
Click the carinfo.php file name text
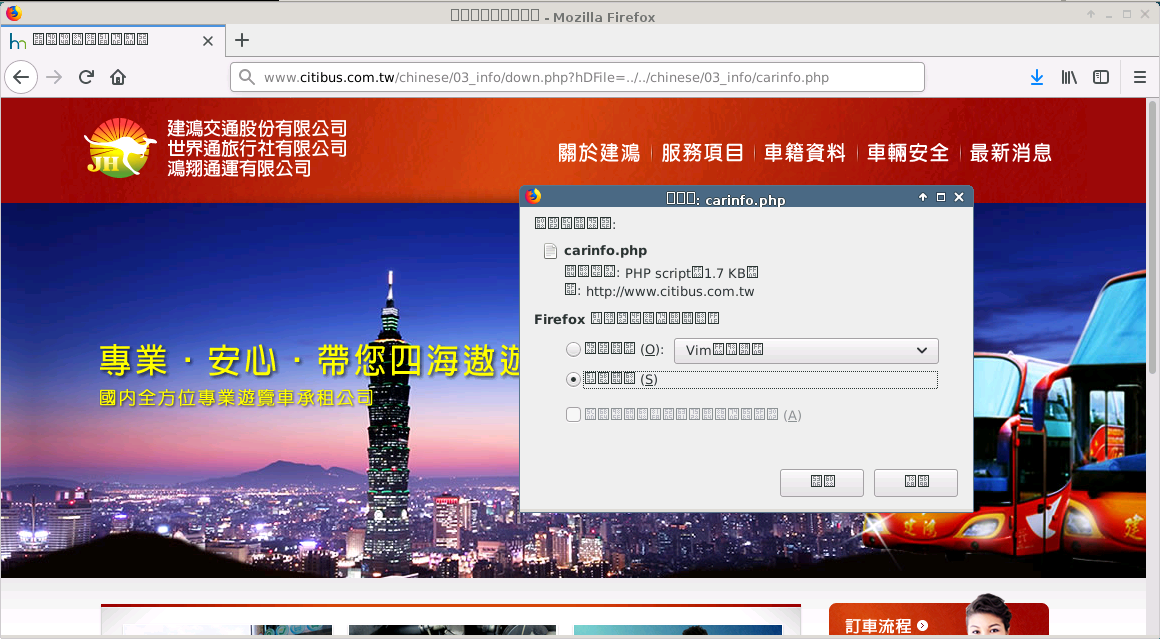605,251
